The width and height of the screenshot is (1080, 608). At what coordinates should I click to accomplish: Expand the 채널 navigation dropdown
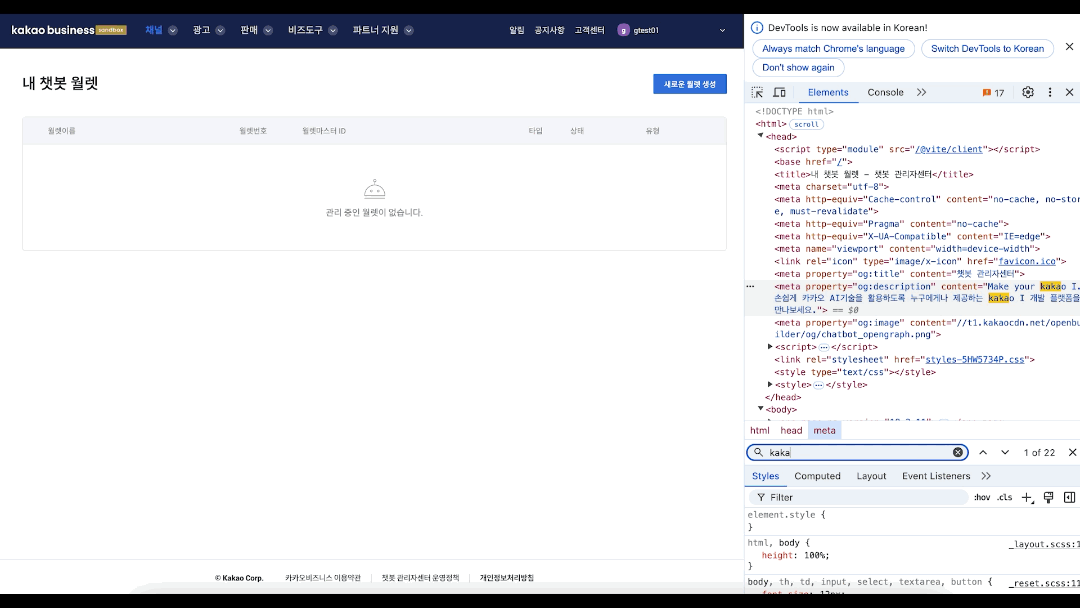(173, 30)
